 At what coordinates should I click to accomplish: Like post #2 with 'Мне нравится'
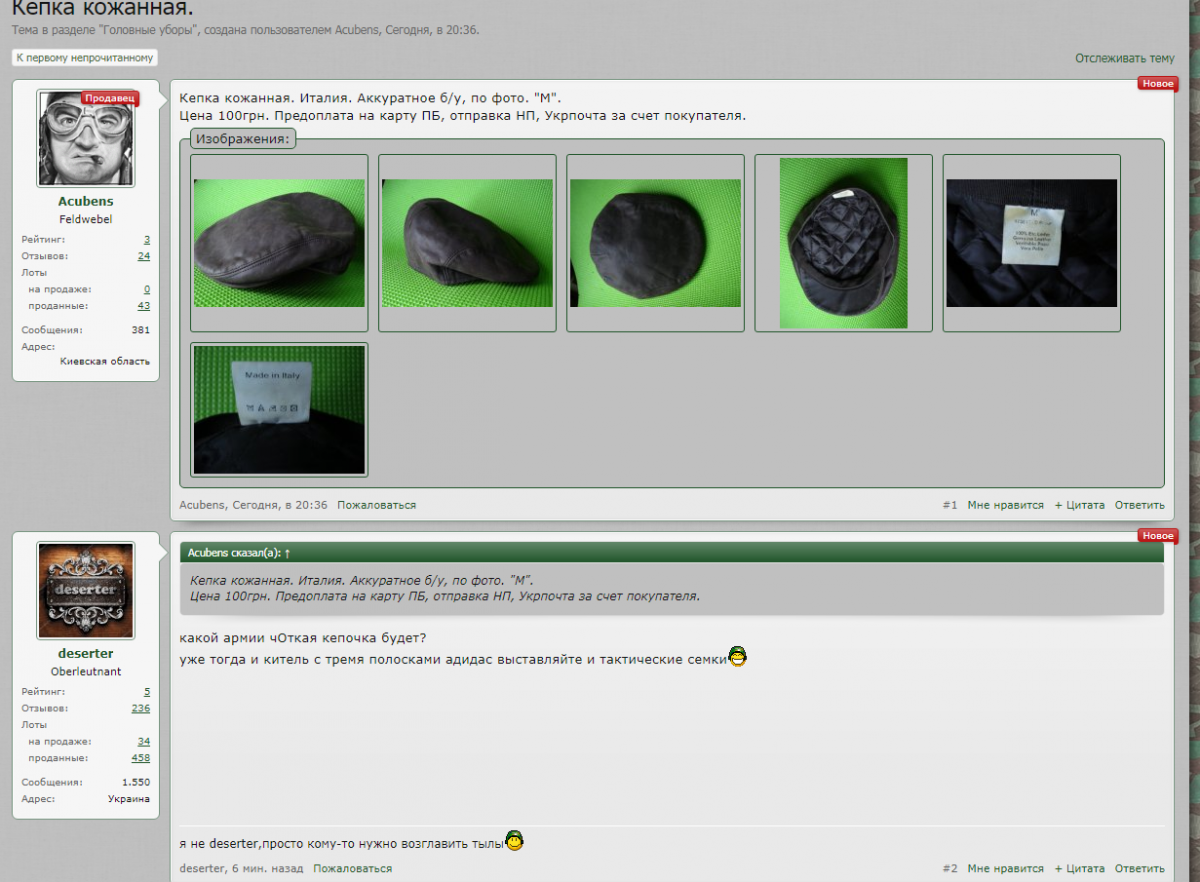(1005, 869)
